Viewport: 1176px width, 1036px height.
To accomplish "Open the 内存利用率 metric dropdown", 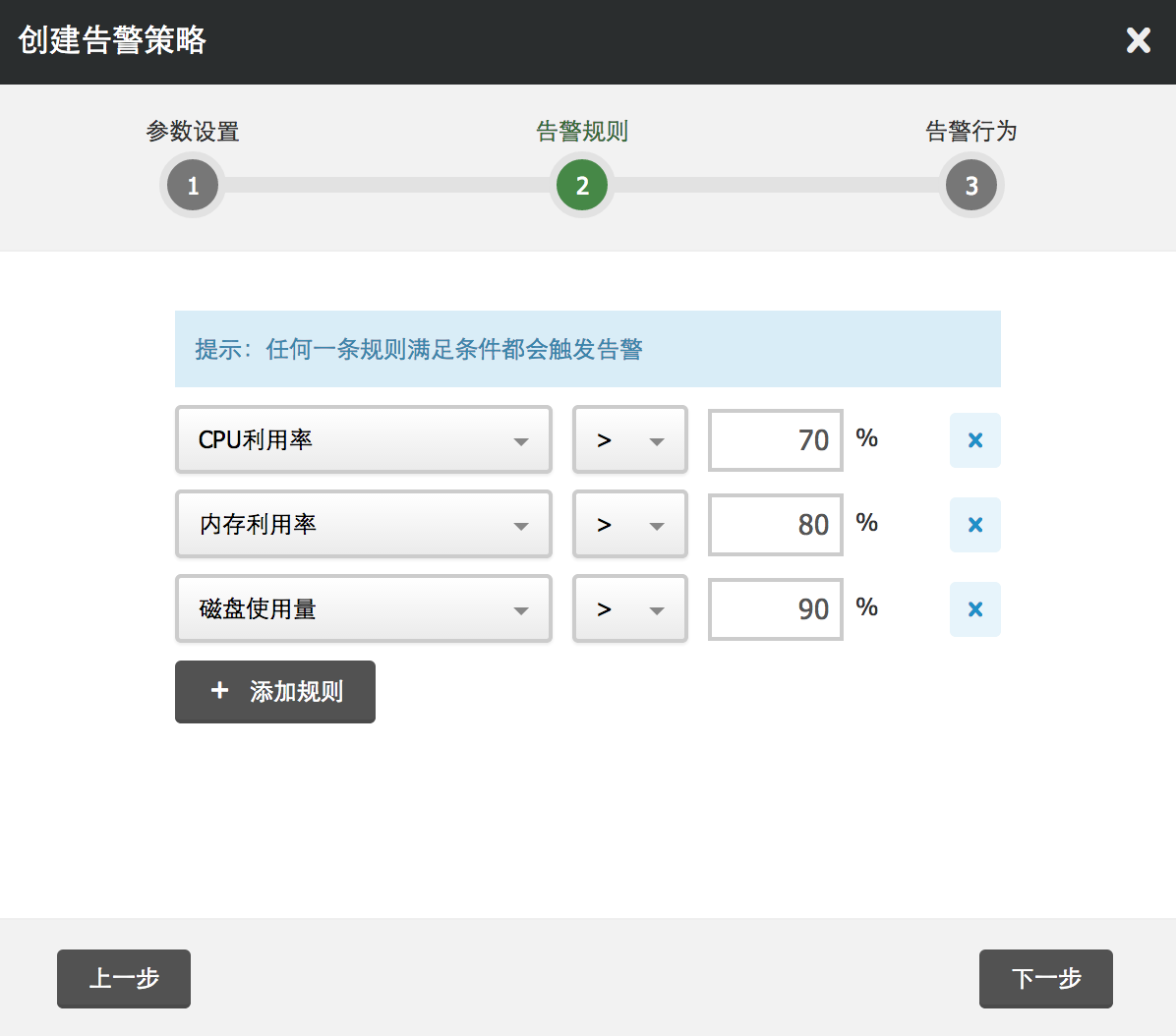I will 363,525.
